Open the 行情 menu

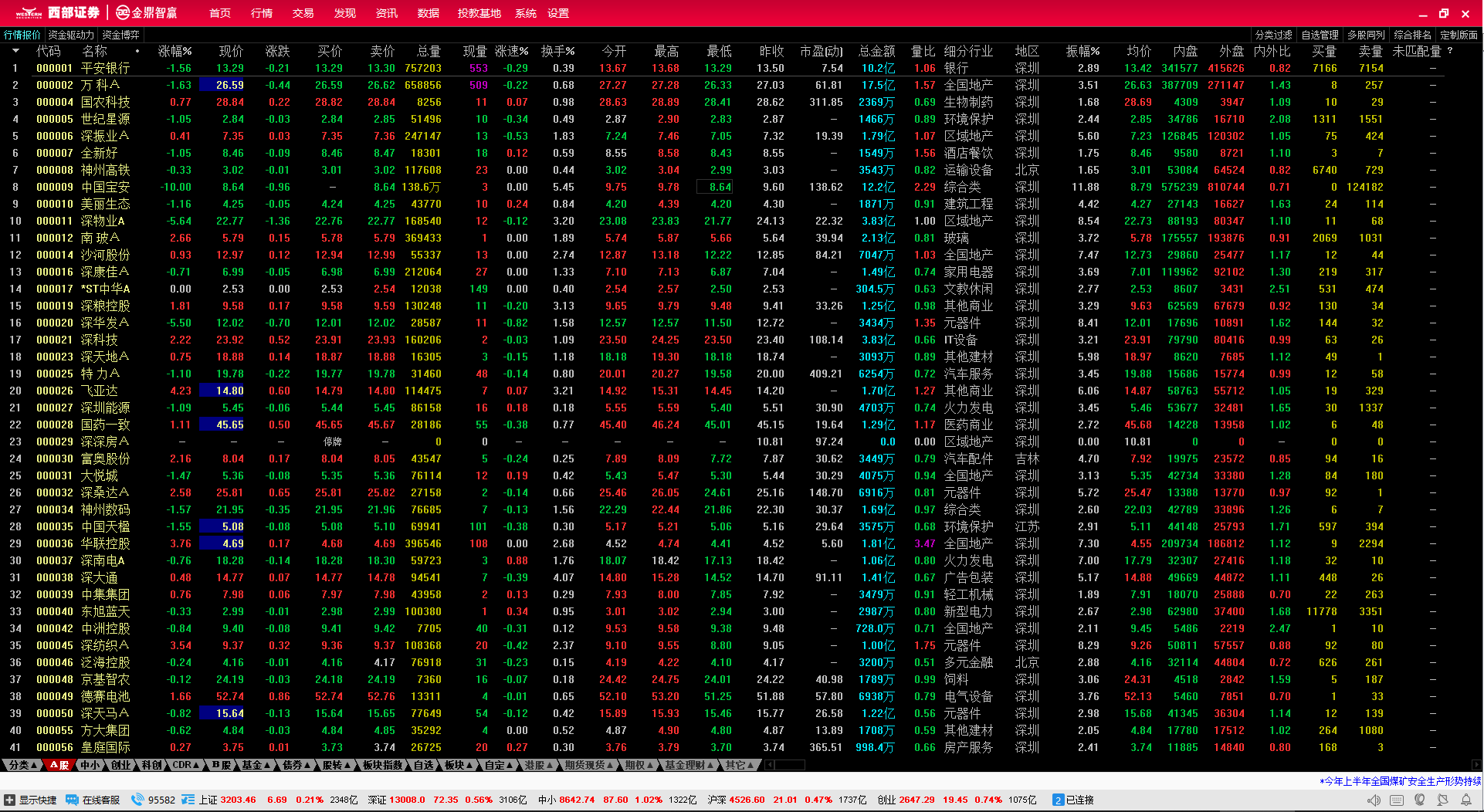pyautogui.click(x=262, y=13)
